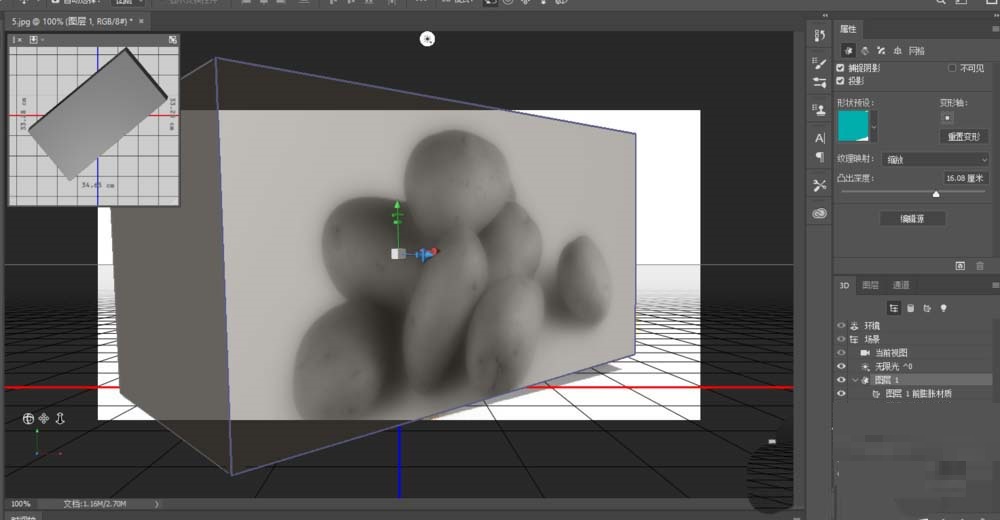The image size is (1000, 520).
Task: Hide the 环境 (Environment) item via its eye icon
Action: (840, 325)
